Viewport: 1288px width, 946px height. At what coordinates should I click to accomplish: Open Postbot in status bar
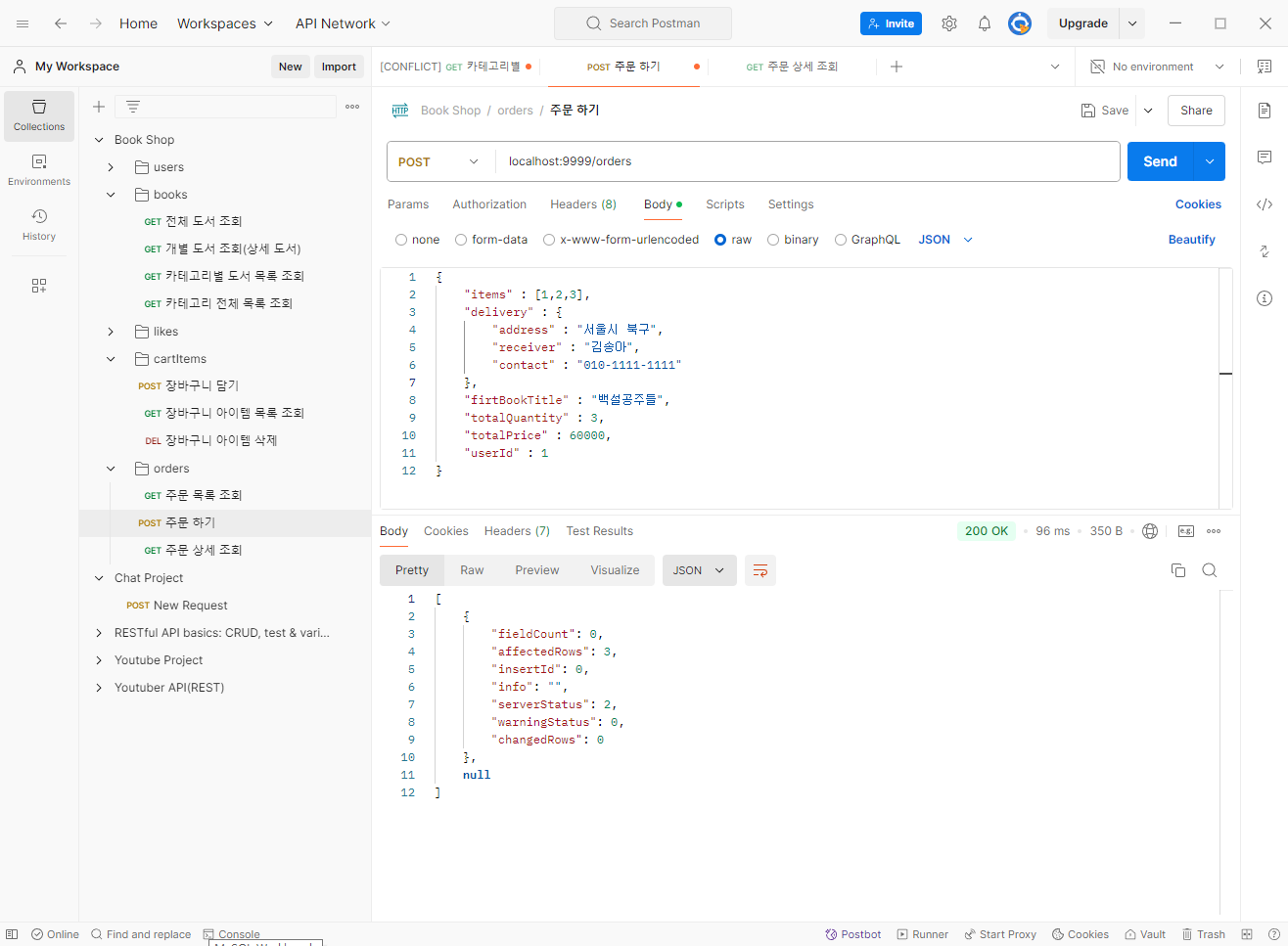tap(853, 934)
